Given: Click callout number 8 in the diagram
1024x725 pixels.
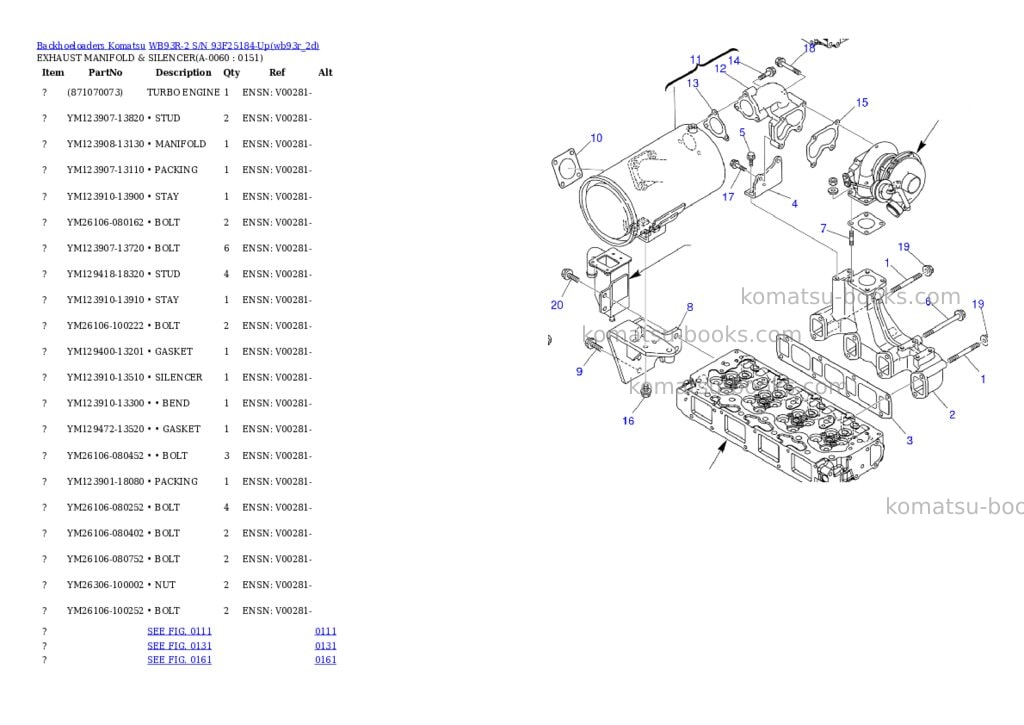Looking at the screenshot, I should coord(690,307).
